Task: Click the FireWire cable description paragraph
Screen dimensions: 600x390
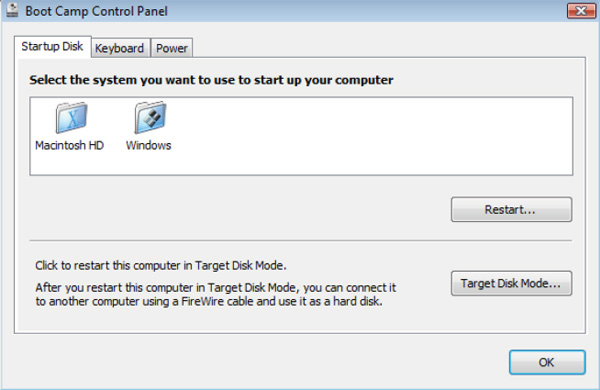Action: (x=216, y=294)
